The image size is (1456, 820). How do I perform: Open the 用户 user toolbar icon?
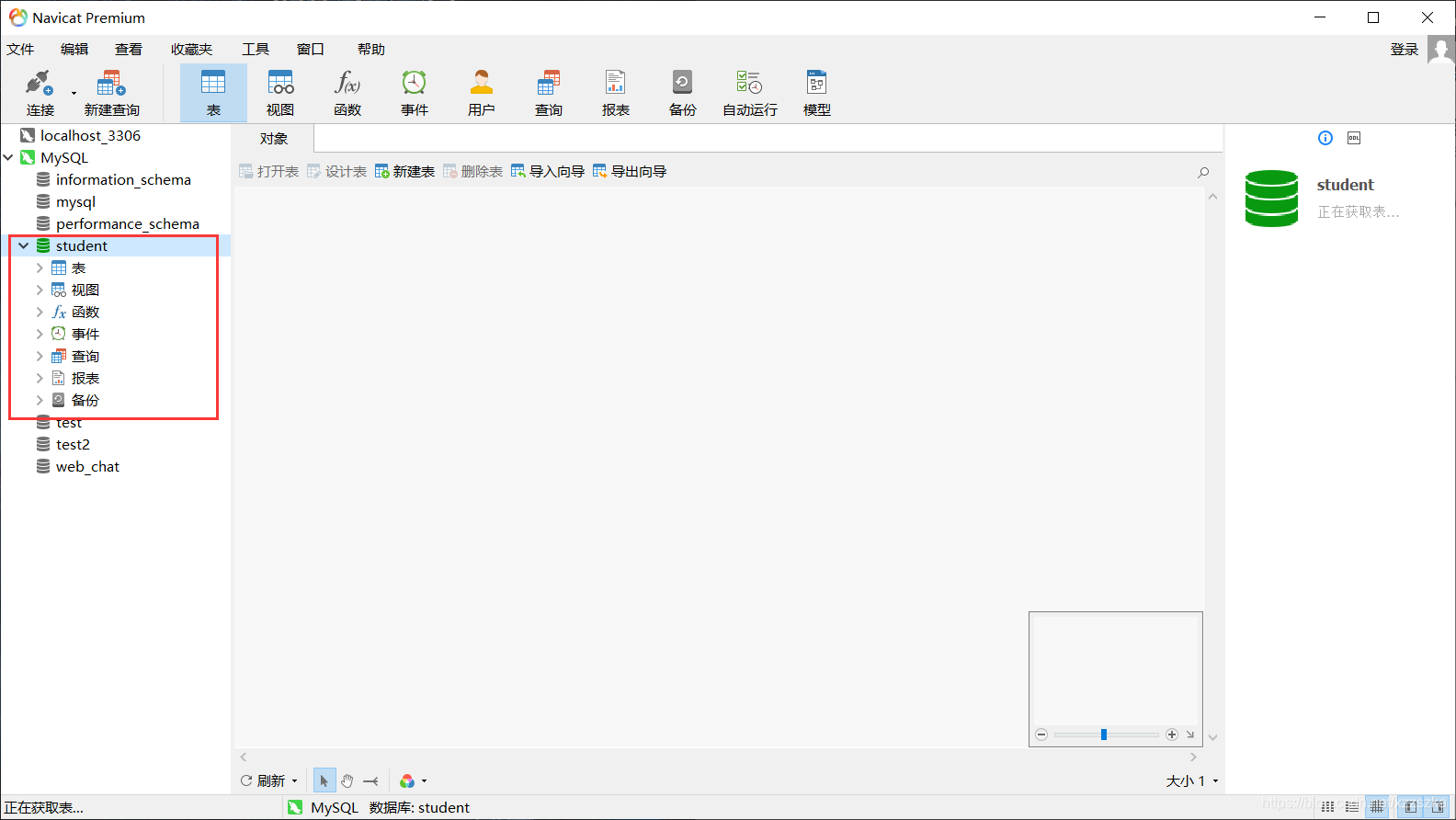[482, 93]
